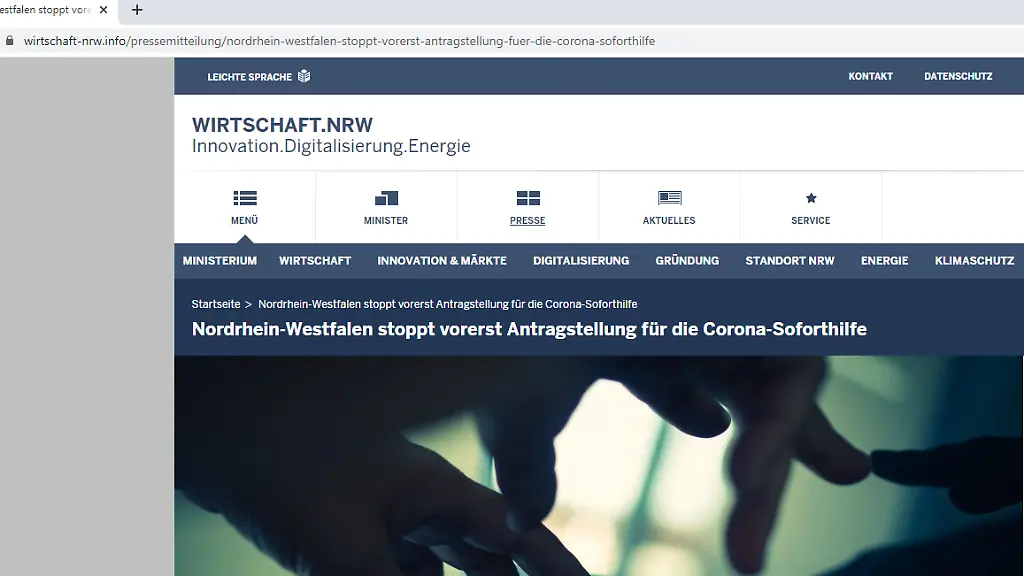This screenshot has width=1024, height=576.
Task: Close the current browser tab
Action: 103,10
